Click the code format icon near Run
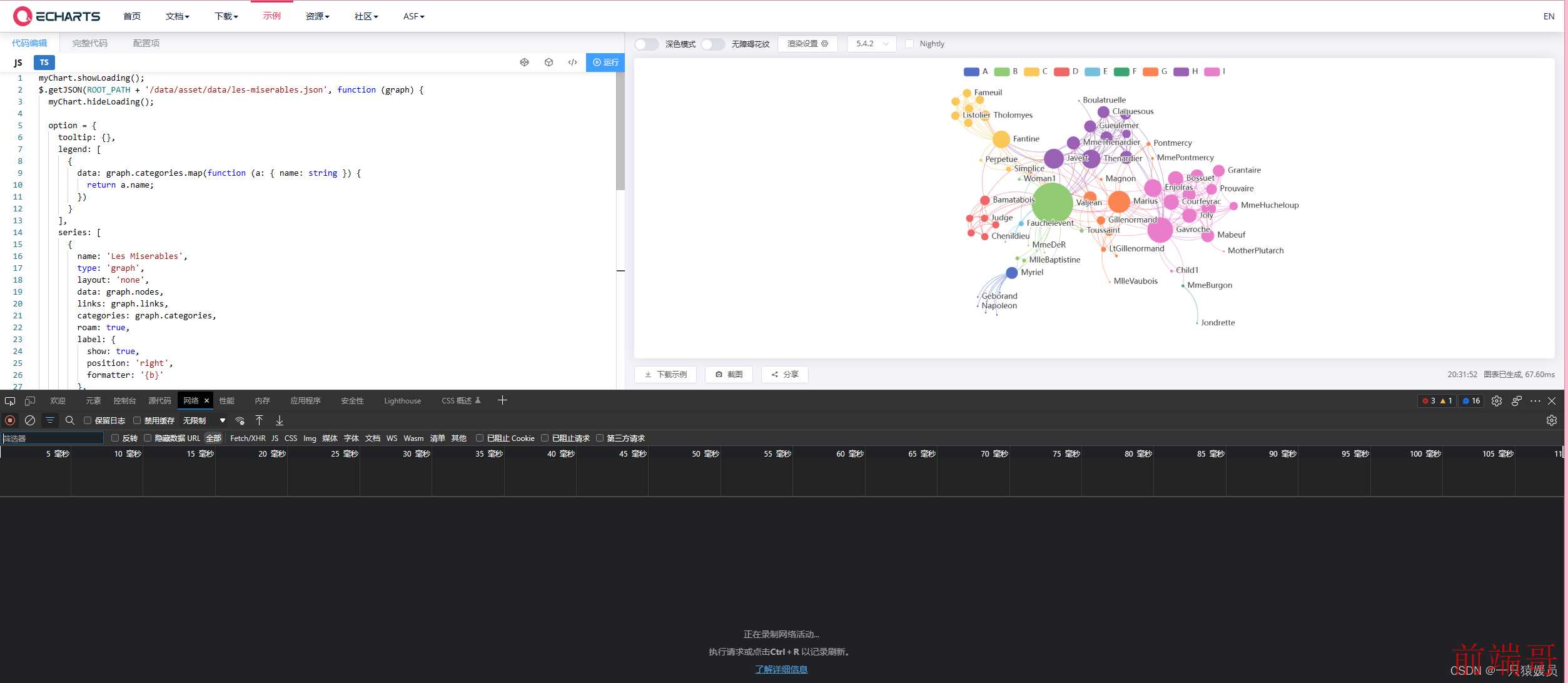1568x683 pixels. [572, 63]
